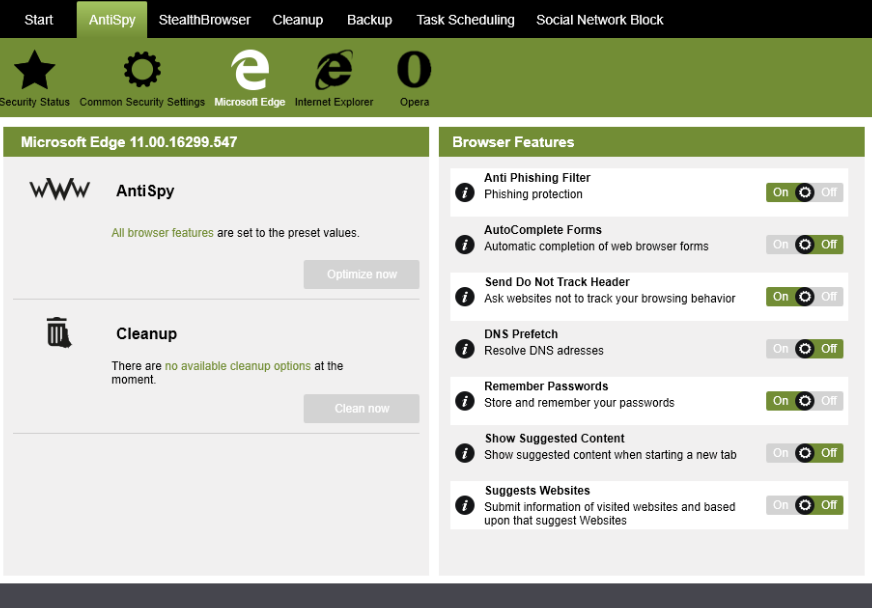Click the Browser Features panel header
Image resolution: width=872 pixels, height=608 pixels.
(651, 142)
